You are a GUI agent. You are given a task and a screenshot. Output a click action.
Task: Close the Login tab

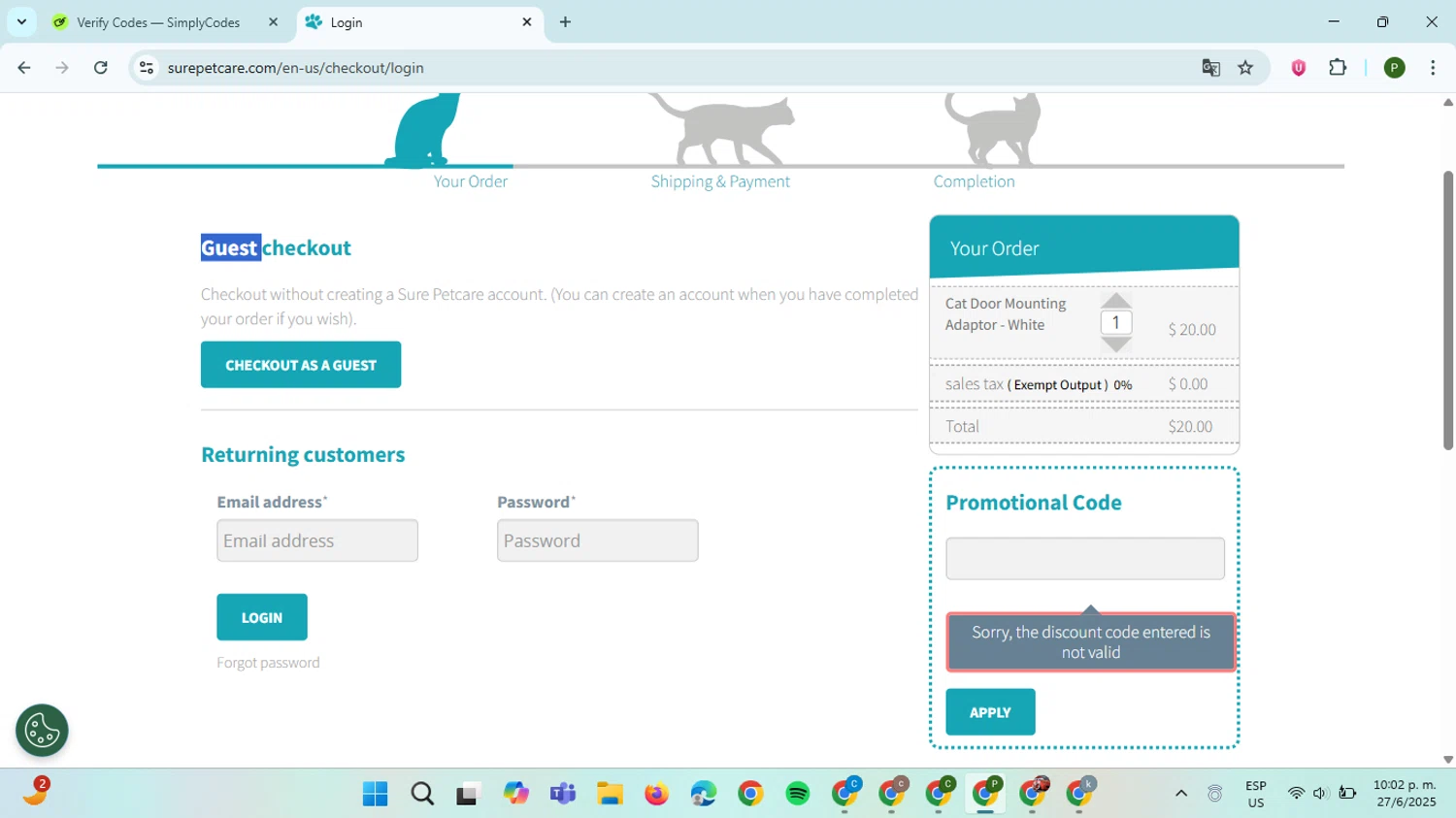coord(527,21)
